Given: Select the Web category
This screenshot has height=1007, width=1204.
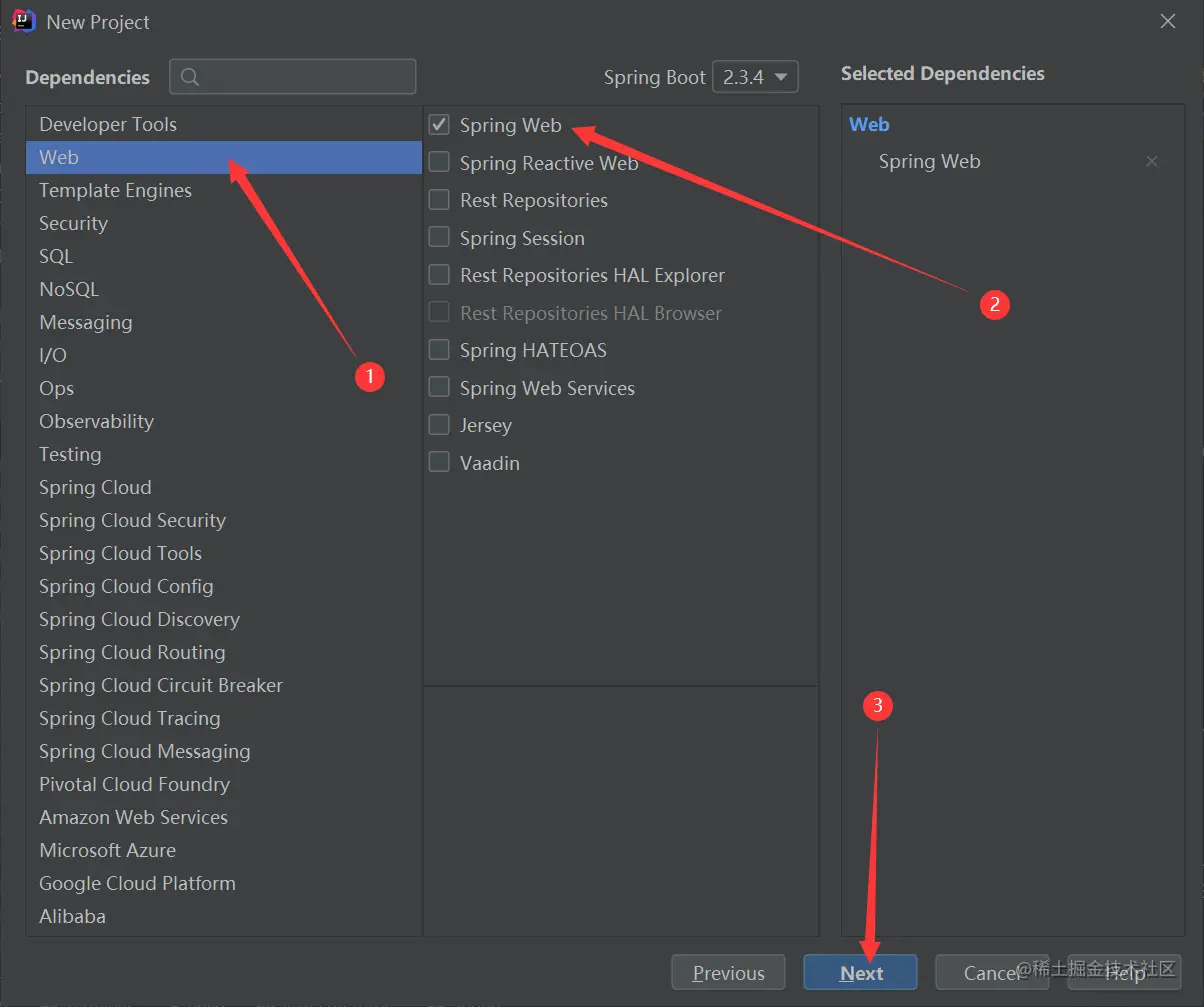Looking at the screenshot, I should tap(224, 157).
